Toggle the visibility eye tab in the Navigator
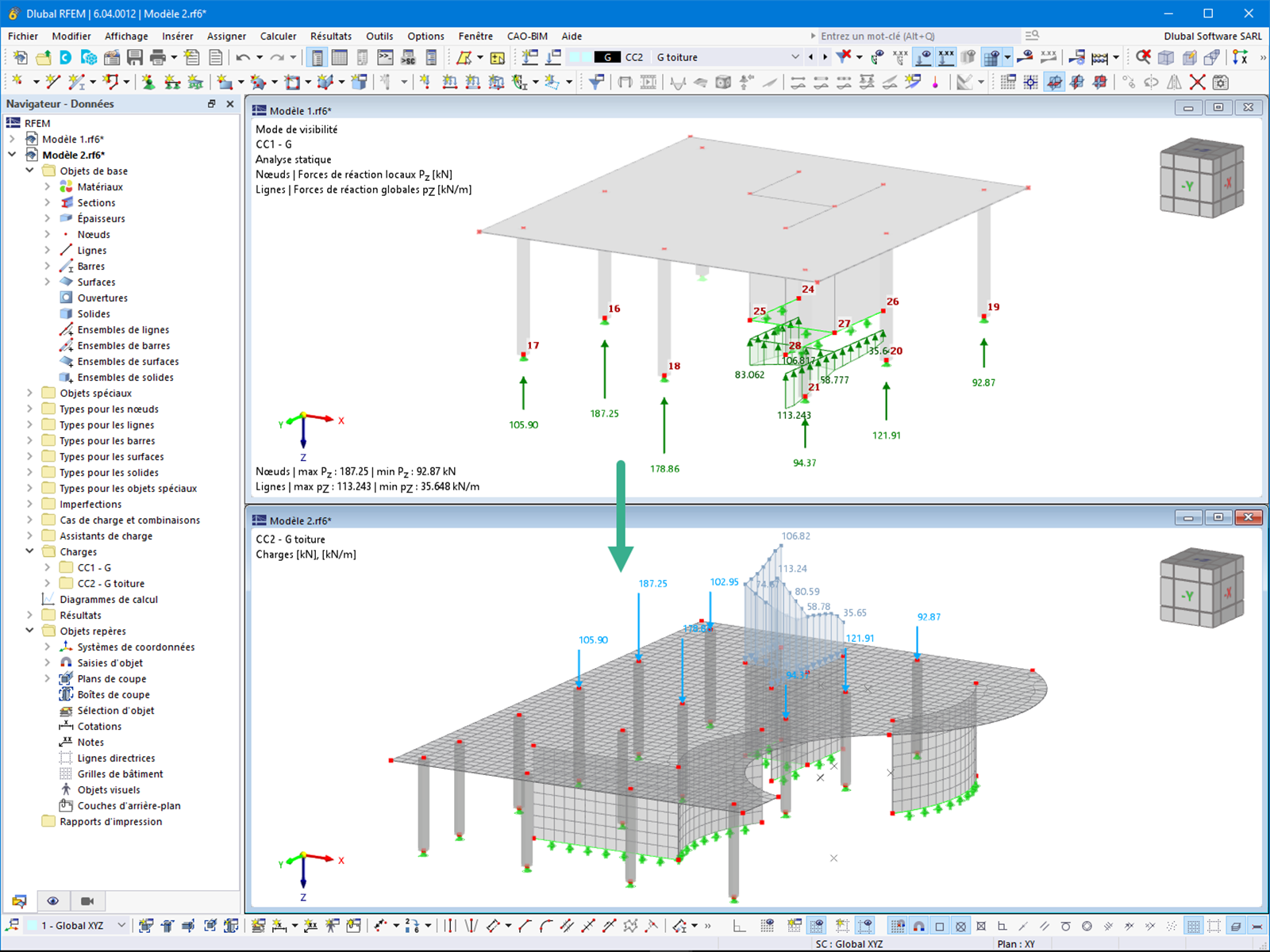 (53, 901)
